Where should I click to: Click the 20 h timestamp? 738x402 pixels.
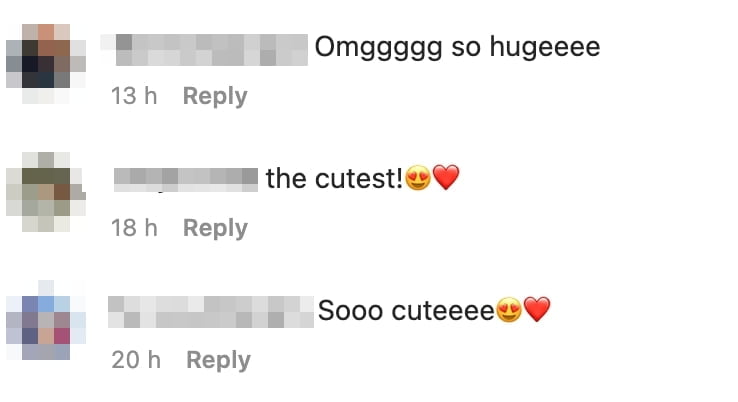click(136, 360)
